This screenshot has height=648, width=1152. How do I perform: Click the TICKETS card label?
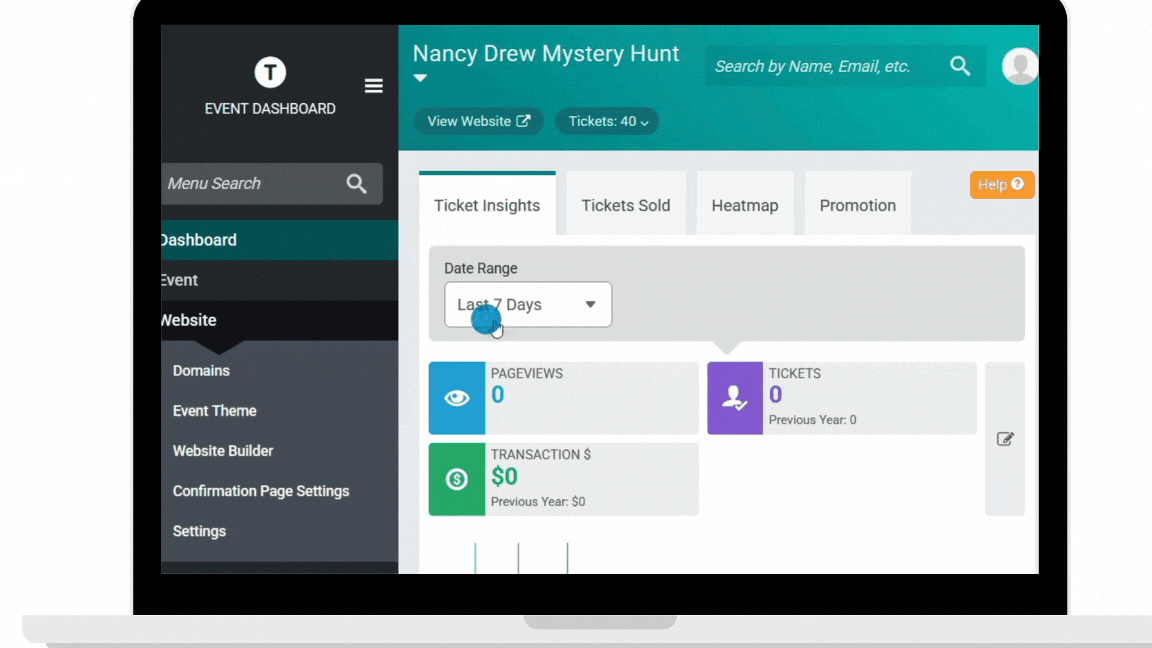pos(794,373)
